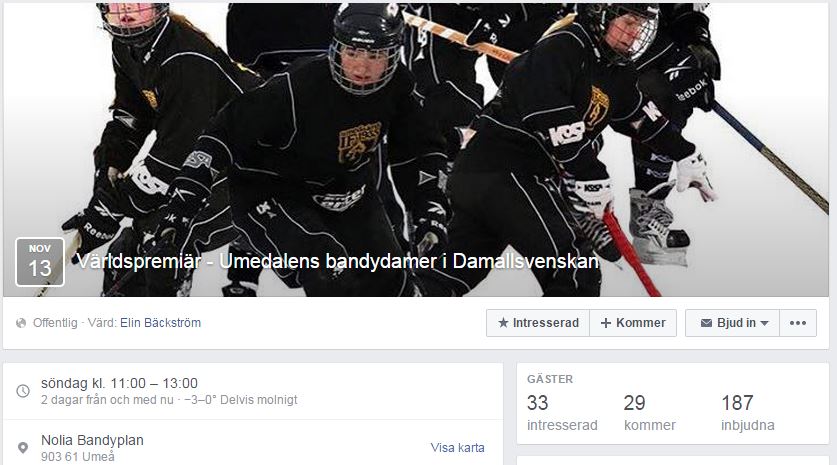Screen dimensions: 837x465
Task: Click the clock icon beside event time
Action: point(23,391)
